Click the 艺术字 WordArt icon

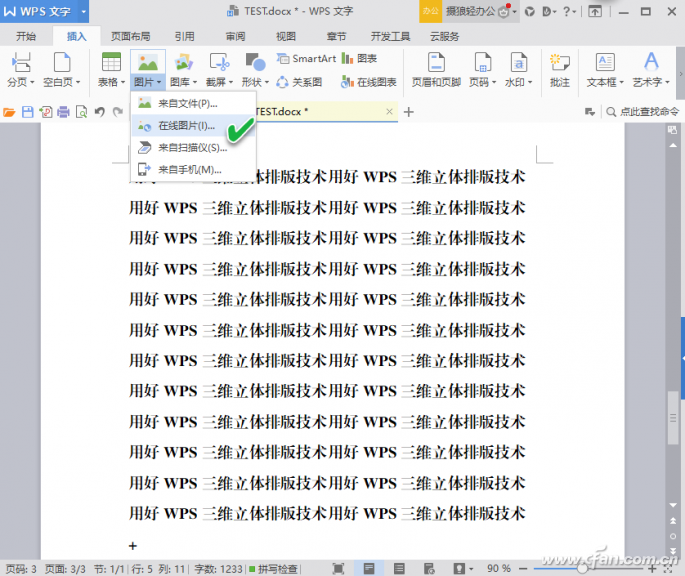click(x=651, y=62)
